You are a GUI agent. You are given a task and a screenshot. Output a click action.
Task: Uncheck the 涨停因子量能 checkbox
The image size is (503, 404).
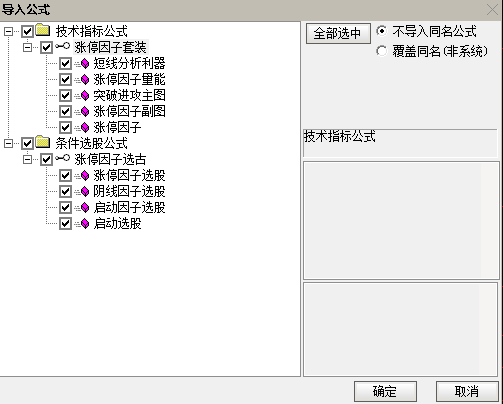65,79
